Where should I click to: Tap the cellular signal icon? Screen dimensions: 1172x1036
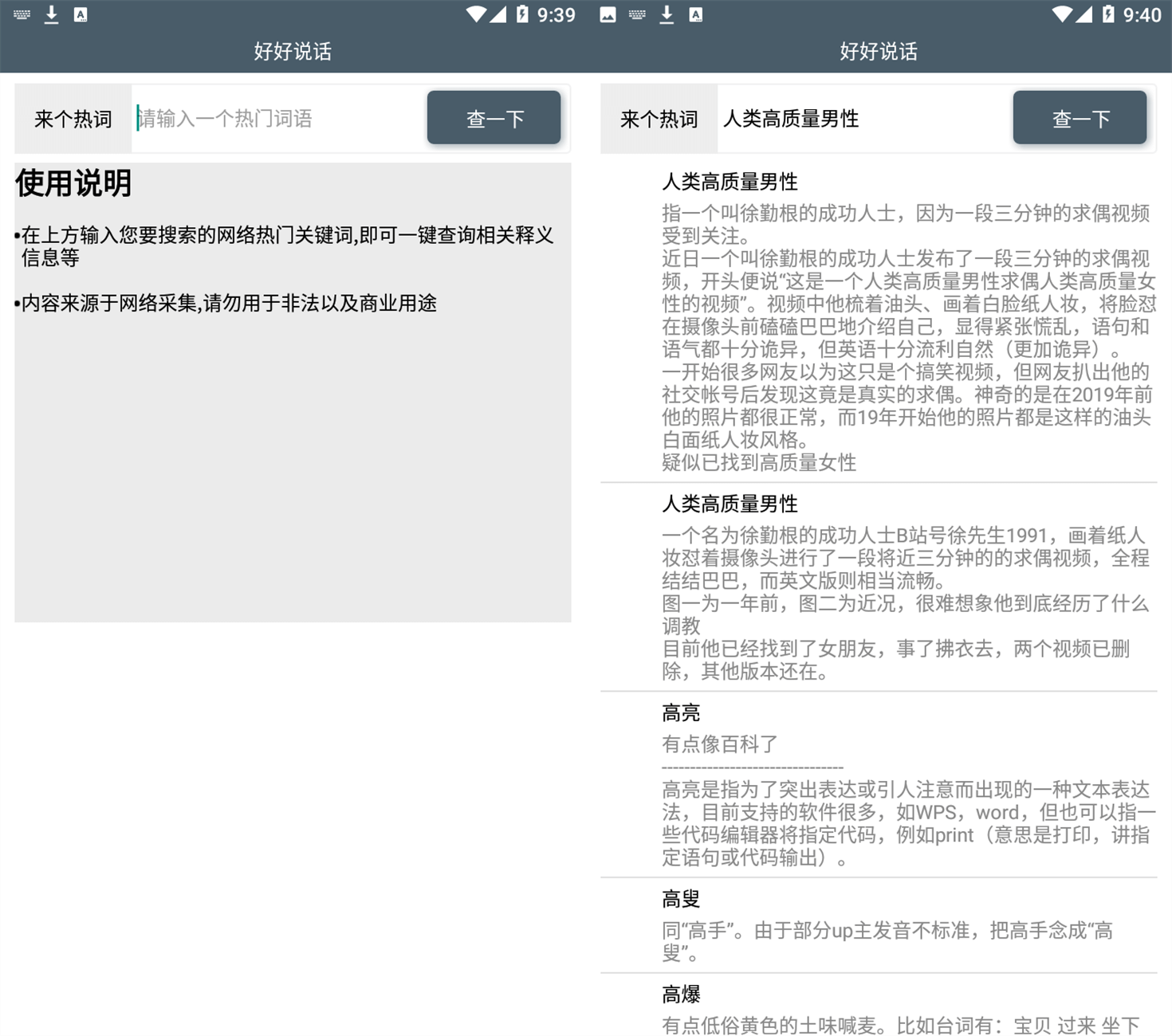[x=498, y=14]
